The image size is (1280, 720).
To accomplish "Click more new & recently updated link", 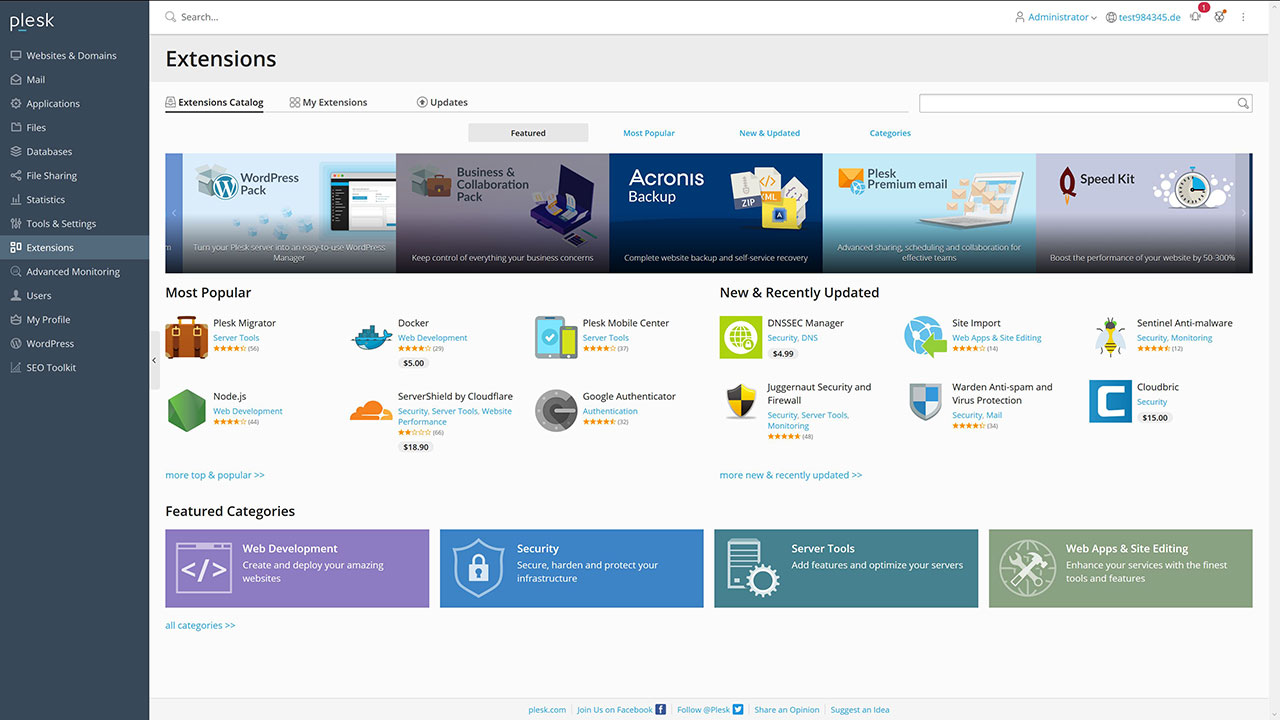I will click(x=791, y=475).
